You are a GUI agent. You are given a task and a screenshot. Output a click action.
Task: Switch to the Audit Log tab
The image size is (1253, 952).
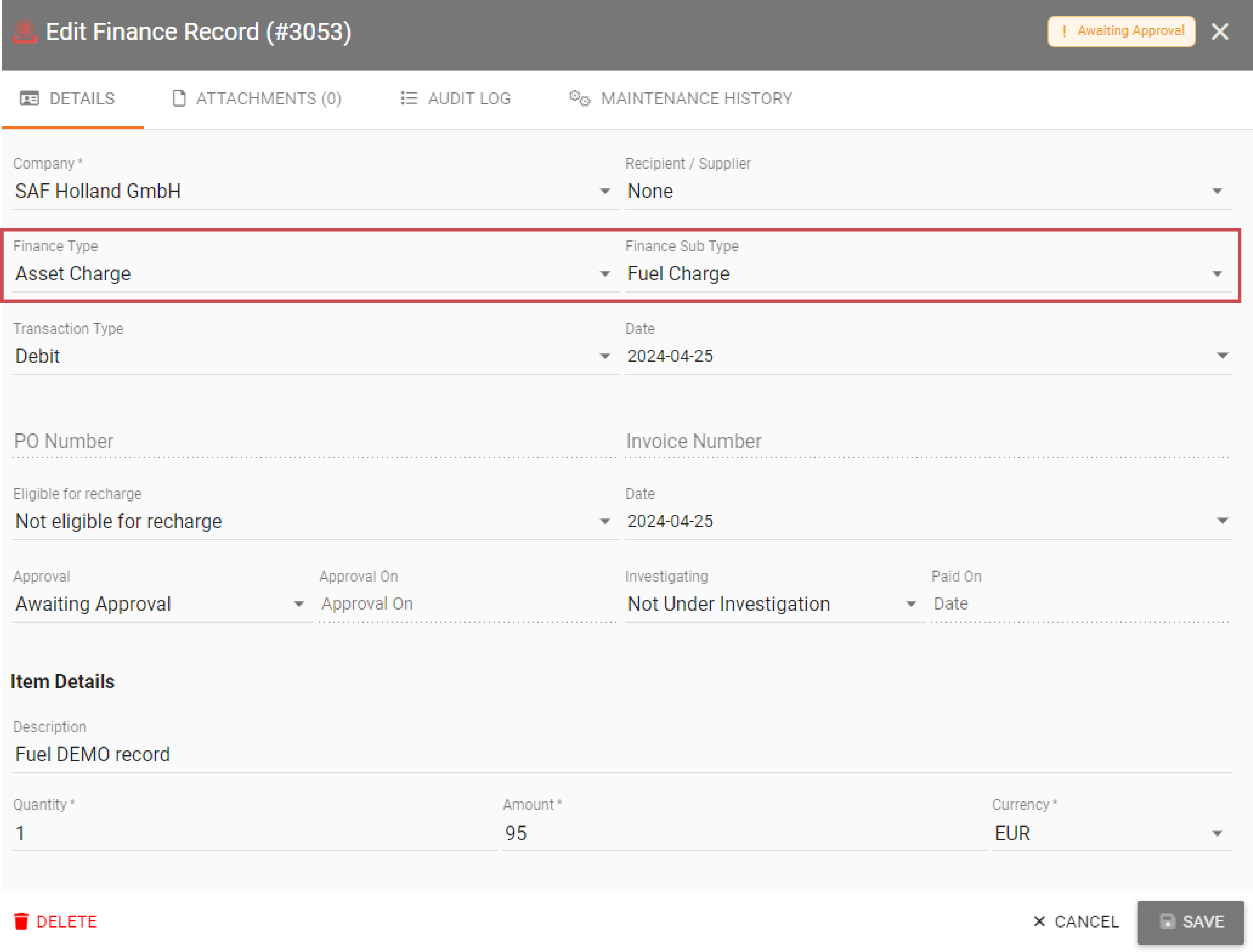pos(456,98)
